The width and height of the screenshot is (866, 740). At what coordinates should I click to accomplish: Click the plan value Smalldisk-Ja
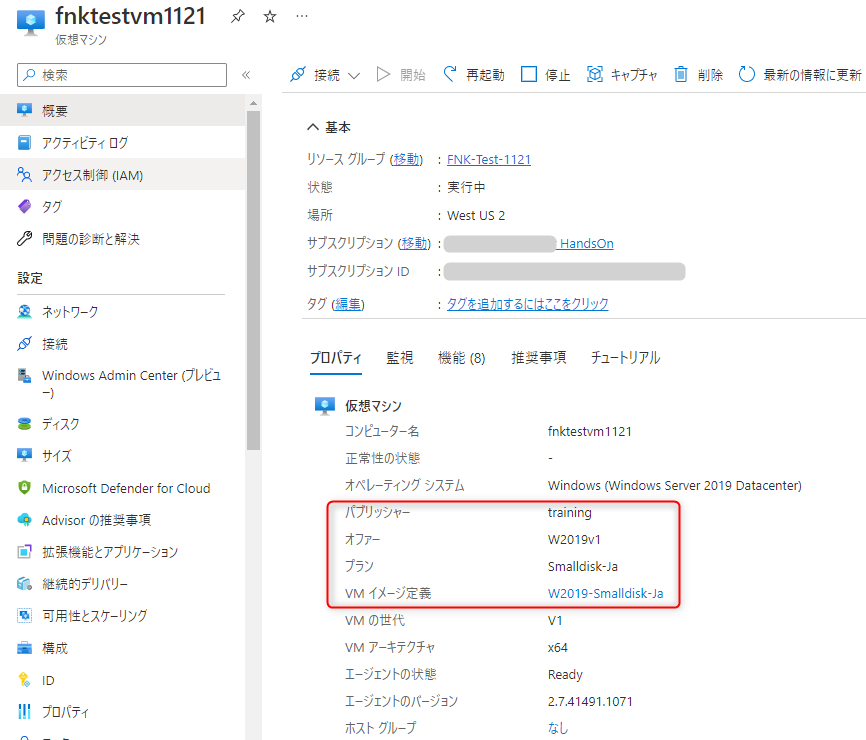coord(583,567)
